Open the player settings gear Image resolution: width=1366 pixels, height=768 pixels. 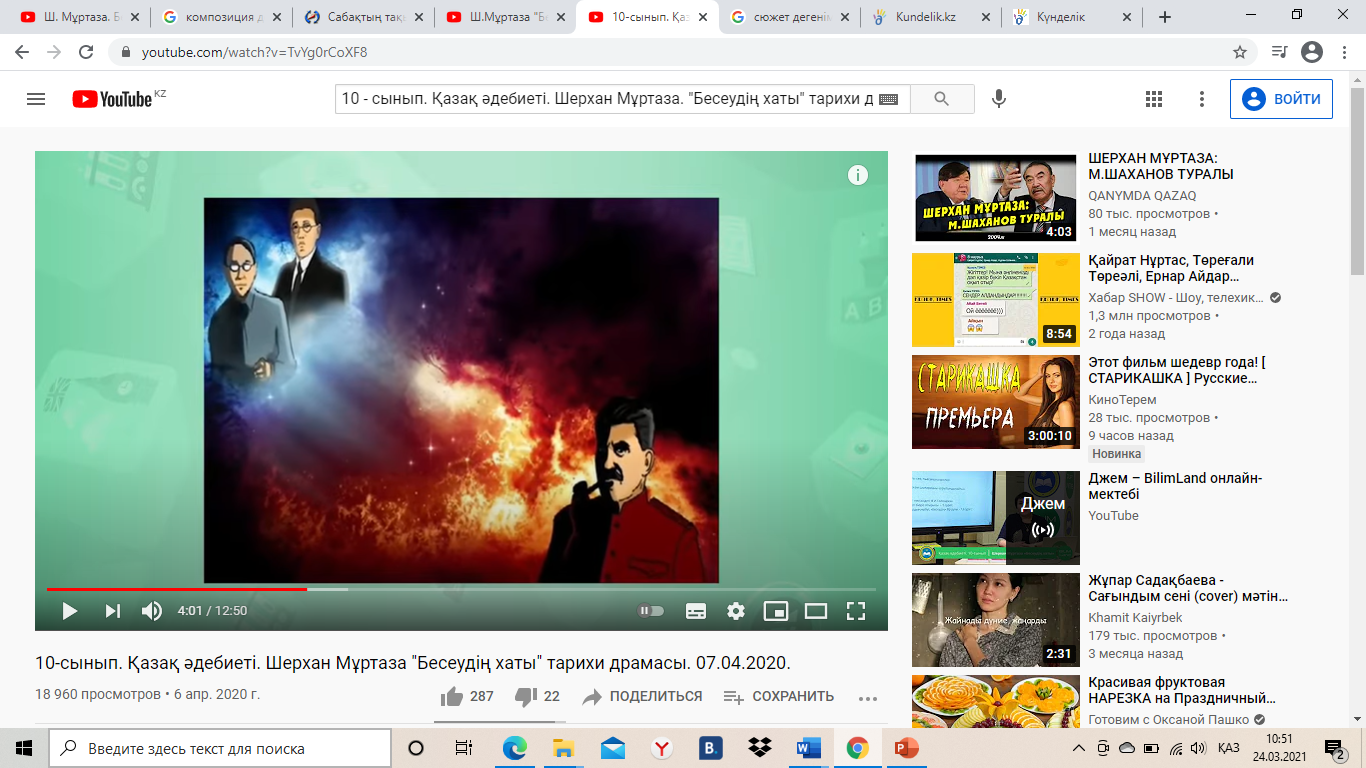[736, 611]
